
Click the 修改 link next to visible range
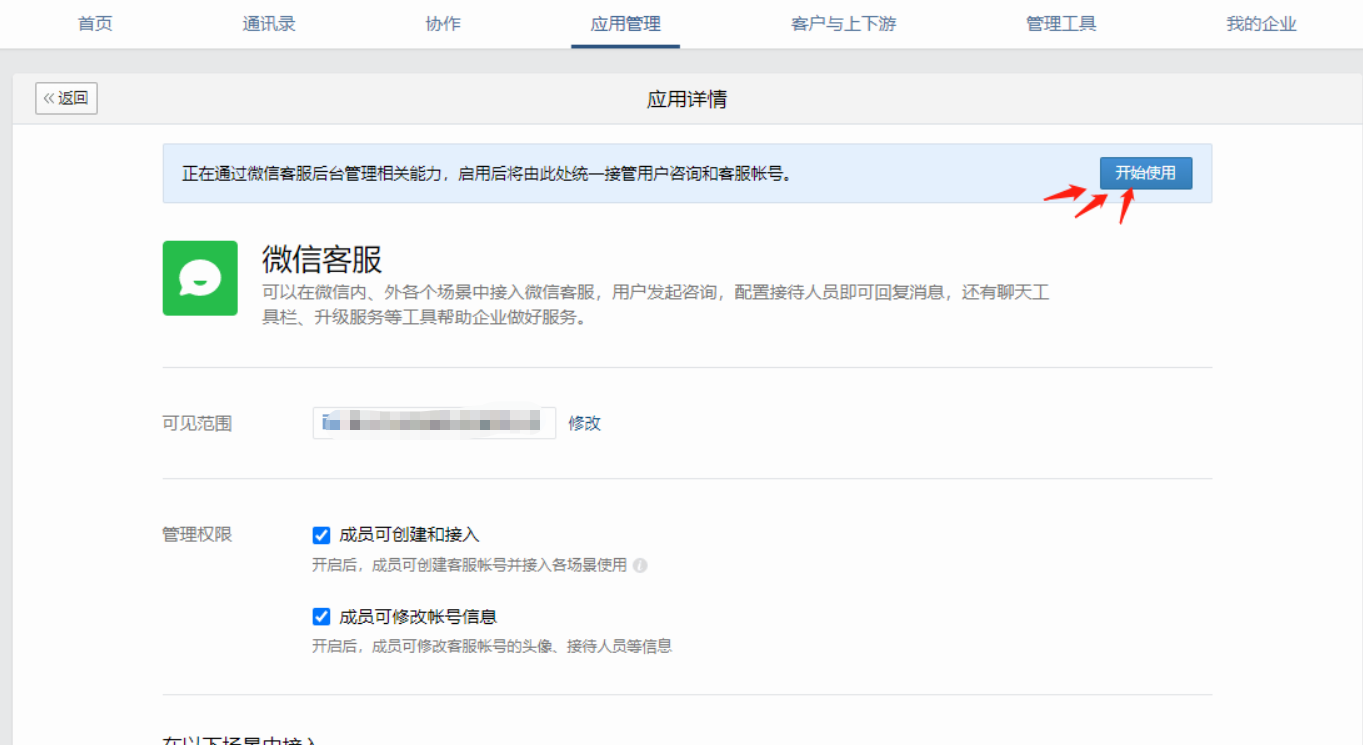[x=584, y=423]
